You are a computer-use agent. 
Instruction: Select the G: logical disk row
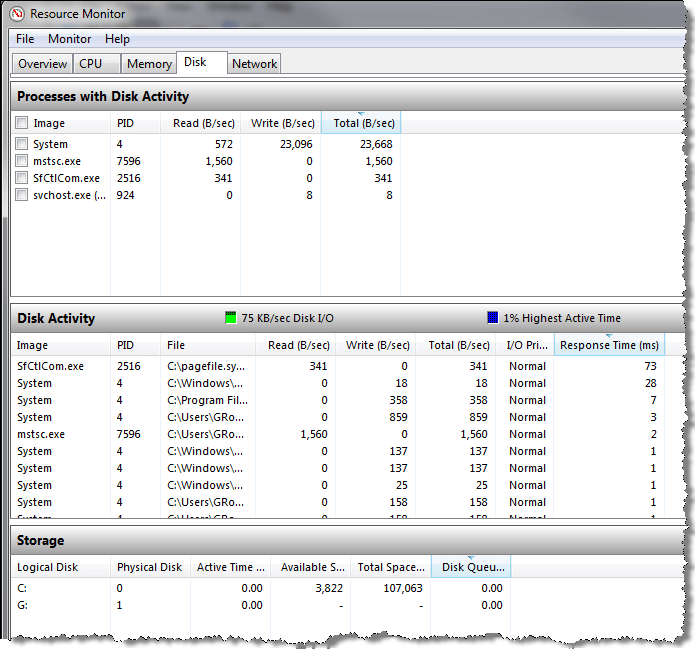click(x=261, y=605)
